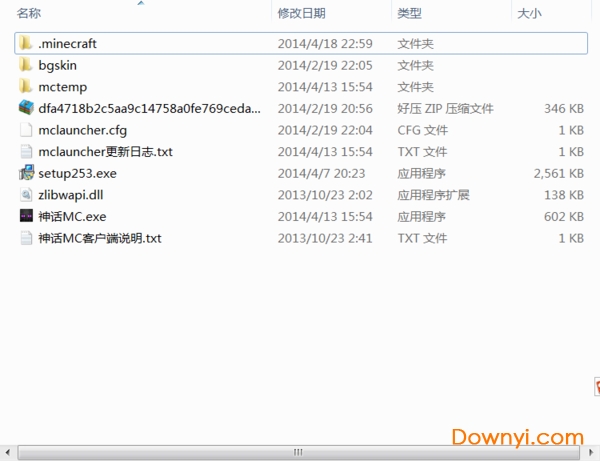Click the 大小 column header
This screenshot has width=600, height=461.
(528, 13)
